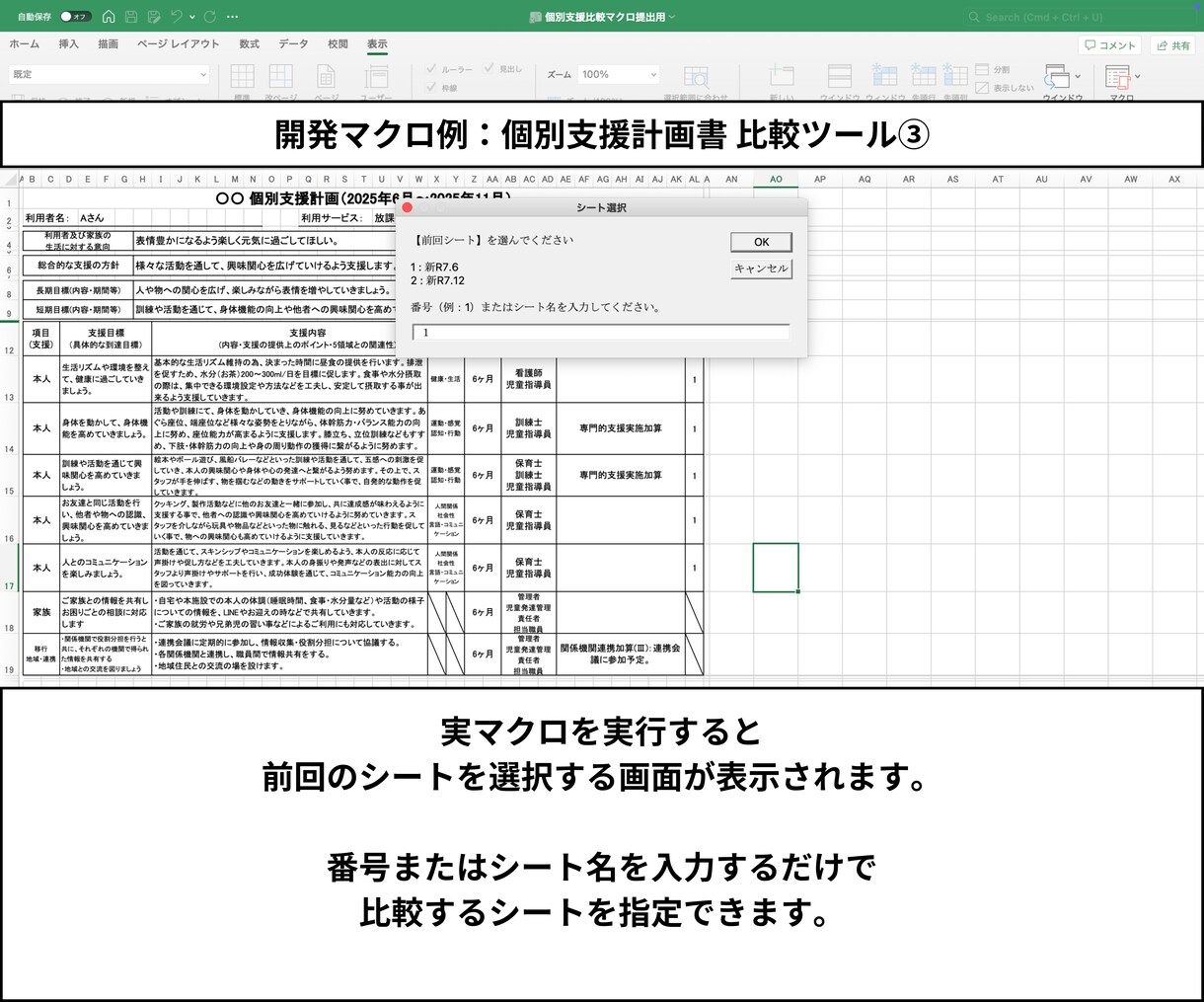1204x1002 pixels.
Task: Click the コメント comments button
Action: coord(1110,45)
